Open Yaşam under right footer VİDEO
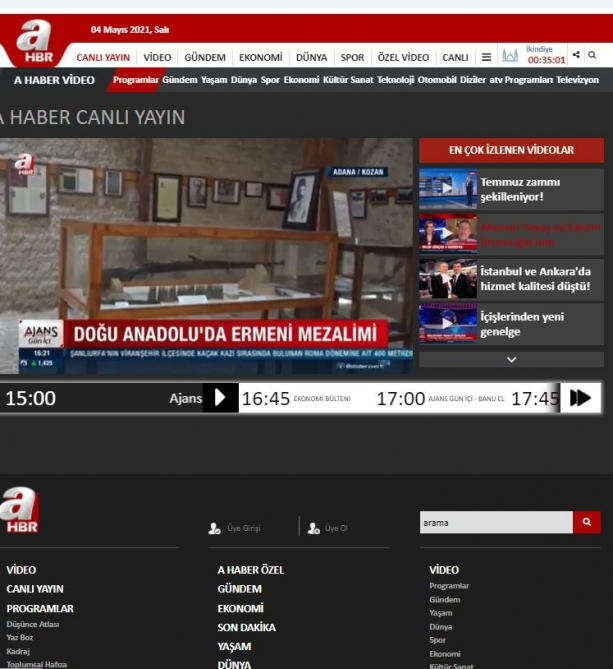This screenshot has height=669, width=613. tap(441, 613)
